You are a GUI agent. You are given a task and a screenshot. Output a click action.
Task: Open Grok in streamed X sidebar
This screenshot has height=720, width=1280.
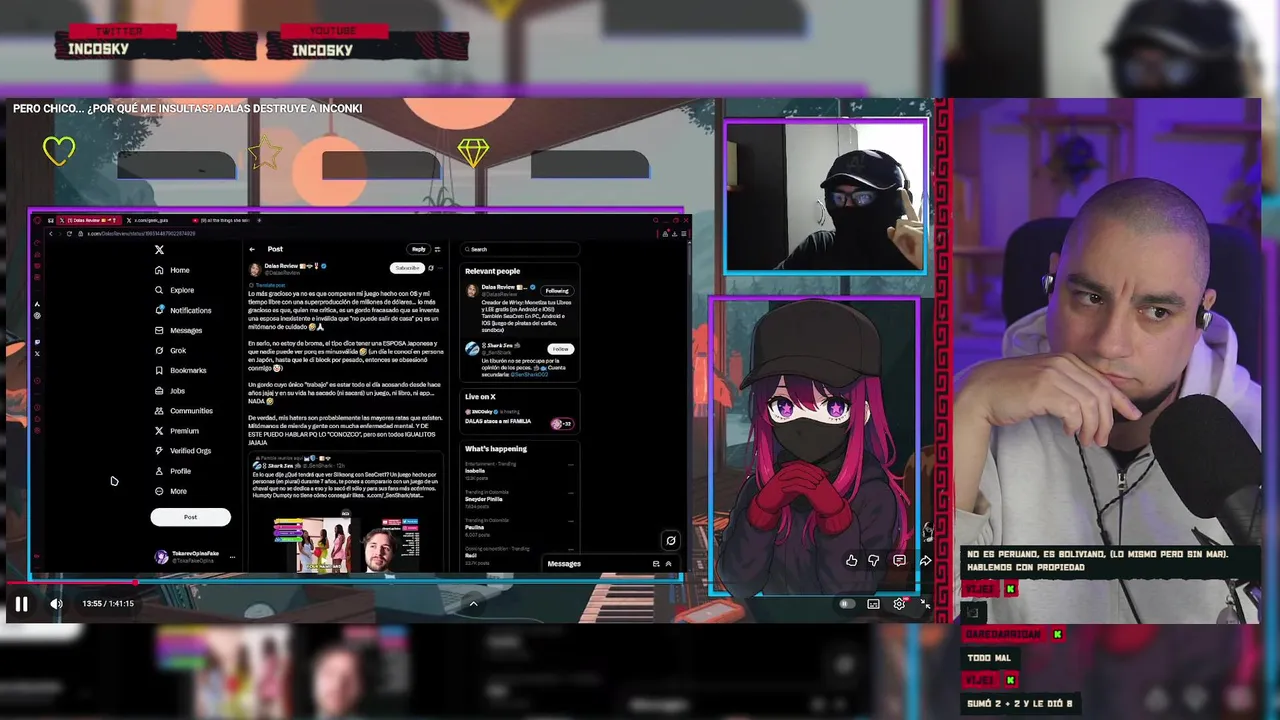(171, 350)
